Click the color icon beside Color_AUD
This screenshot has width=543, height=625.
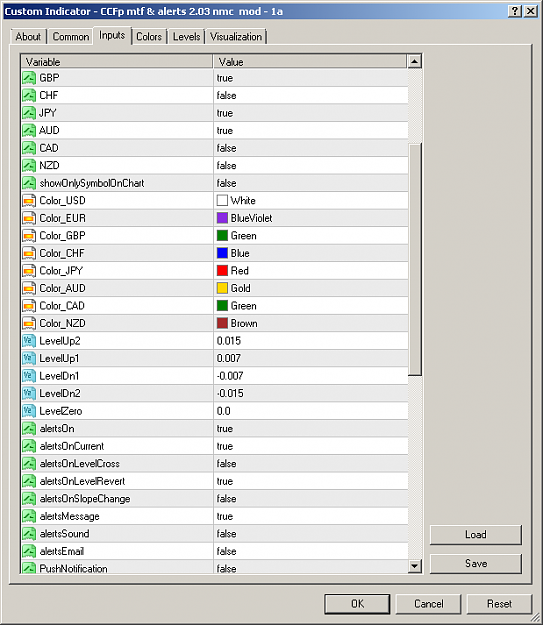coord(29,288)
